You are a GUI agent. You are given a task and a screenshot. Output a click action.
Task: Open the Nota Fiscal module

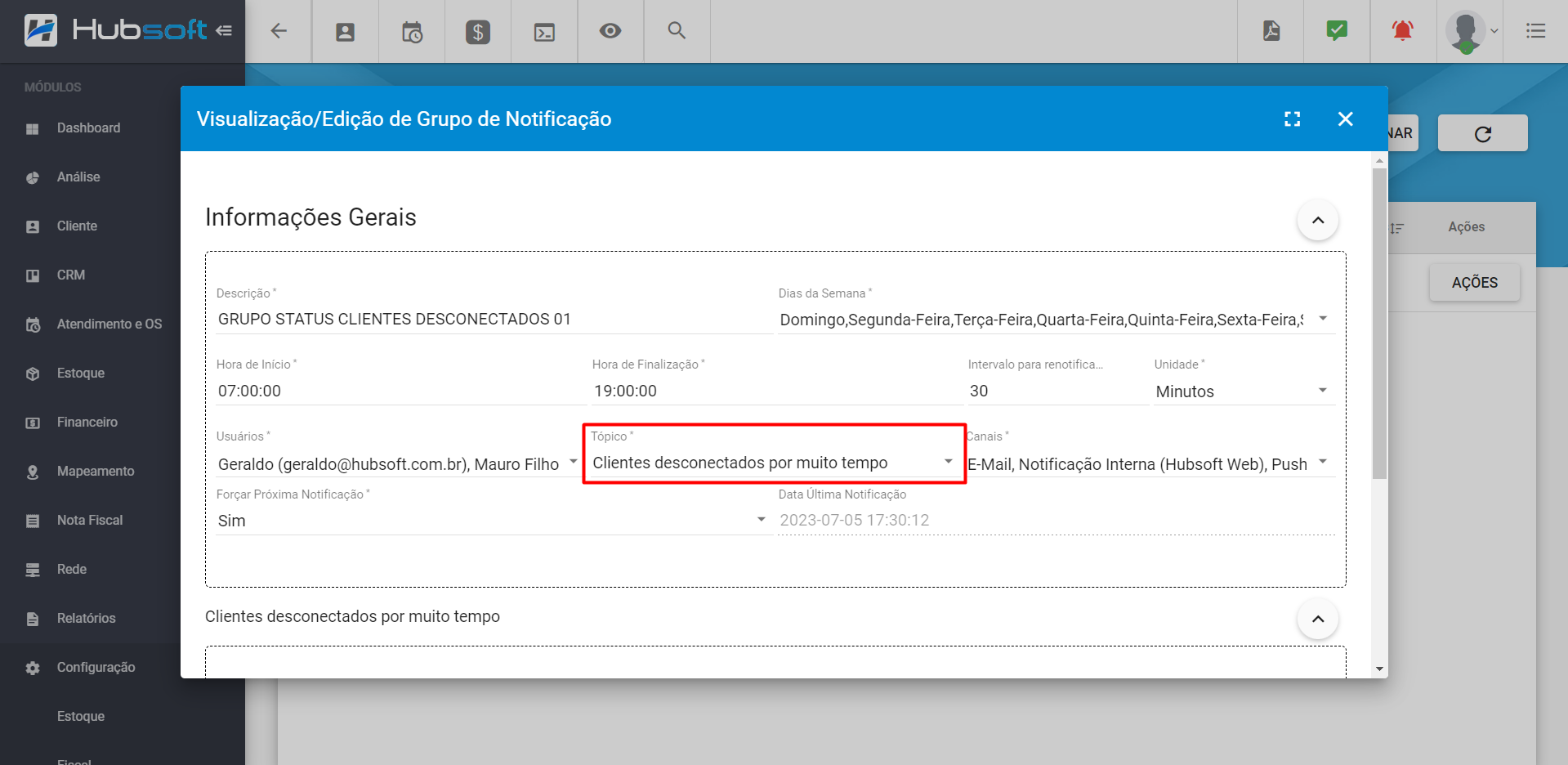click(90, 521)
